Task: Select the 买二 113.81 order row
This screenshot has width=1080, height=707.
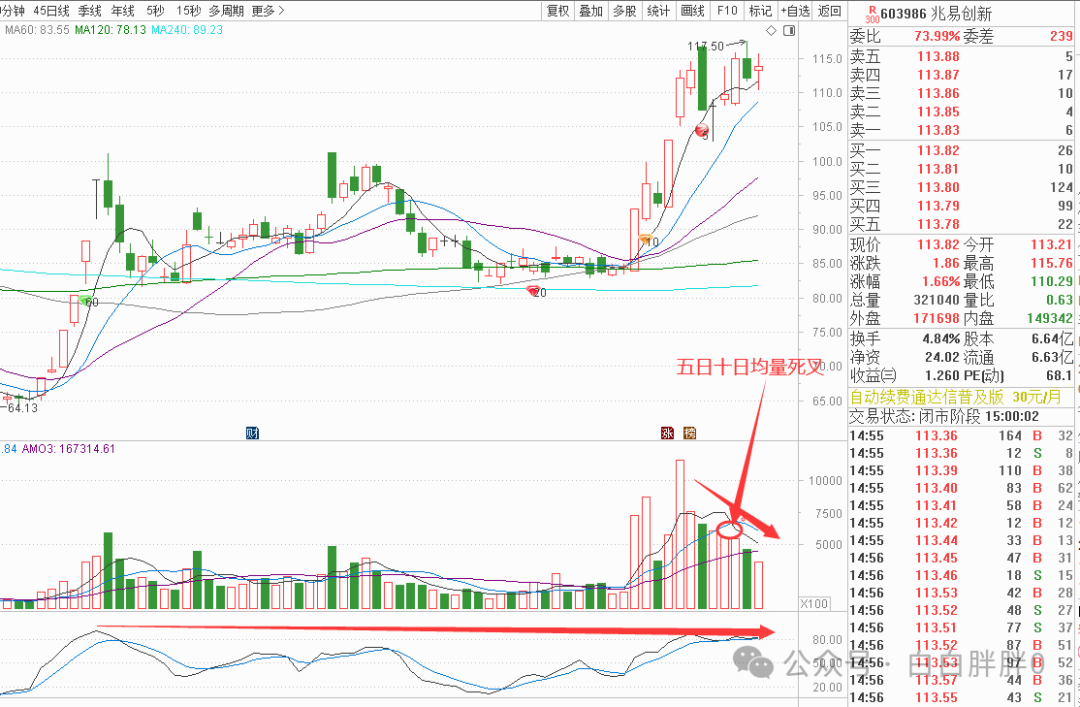Action: [x=962, y=169]
